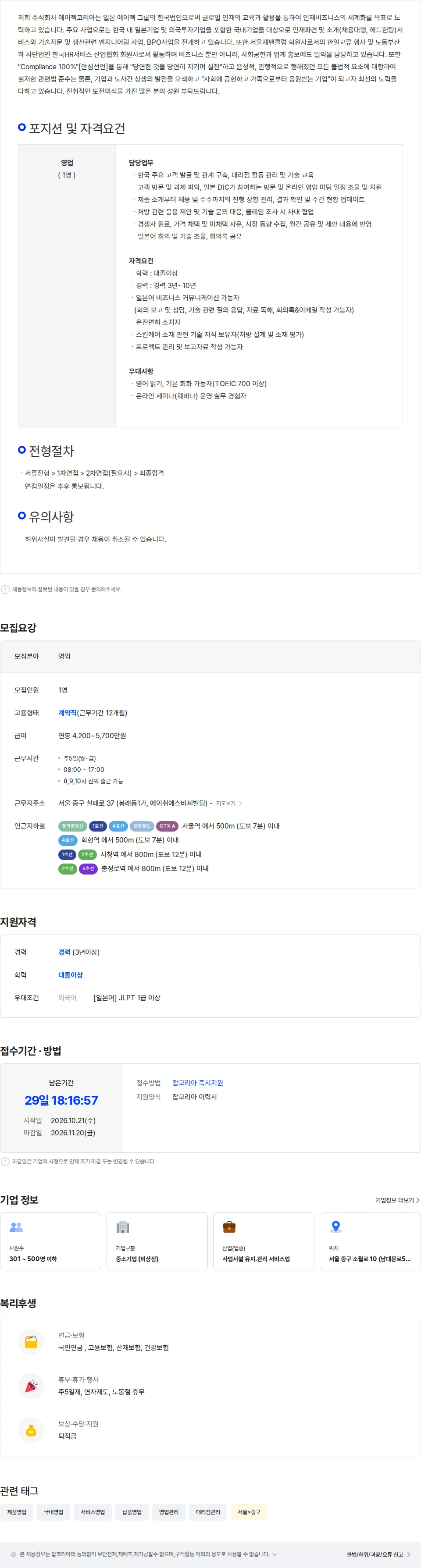The width and height of the screenshot is (421, 1568).
Task: Select the 대리점관리 related tag
Action: coord(208,1512)
